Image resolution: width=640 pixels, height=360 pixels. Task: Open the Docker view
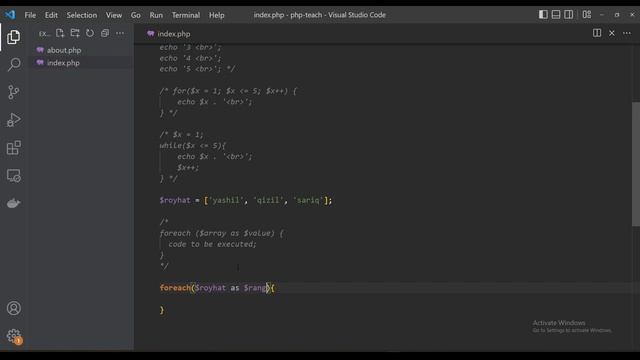(x=13, y=203)
